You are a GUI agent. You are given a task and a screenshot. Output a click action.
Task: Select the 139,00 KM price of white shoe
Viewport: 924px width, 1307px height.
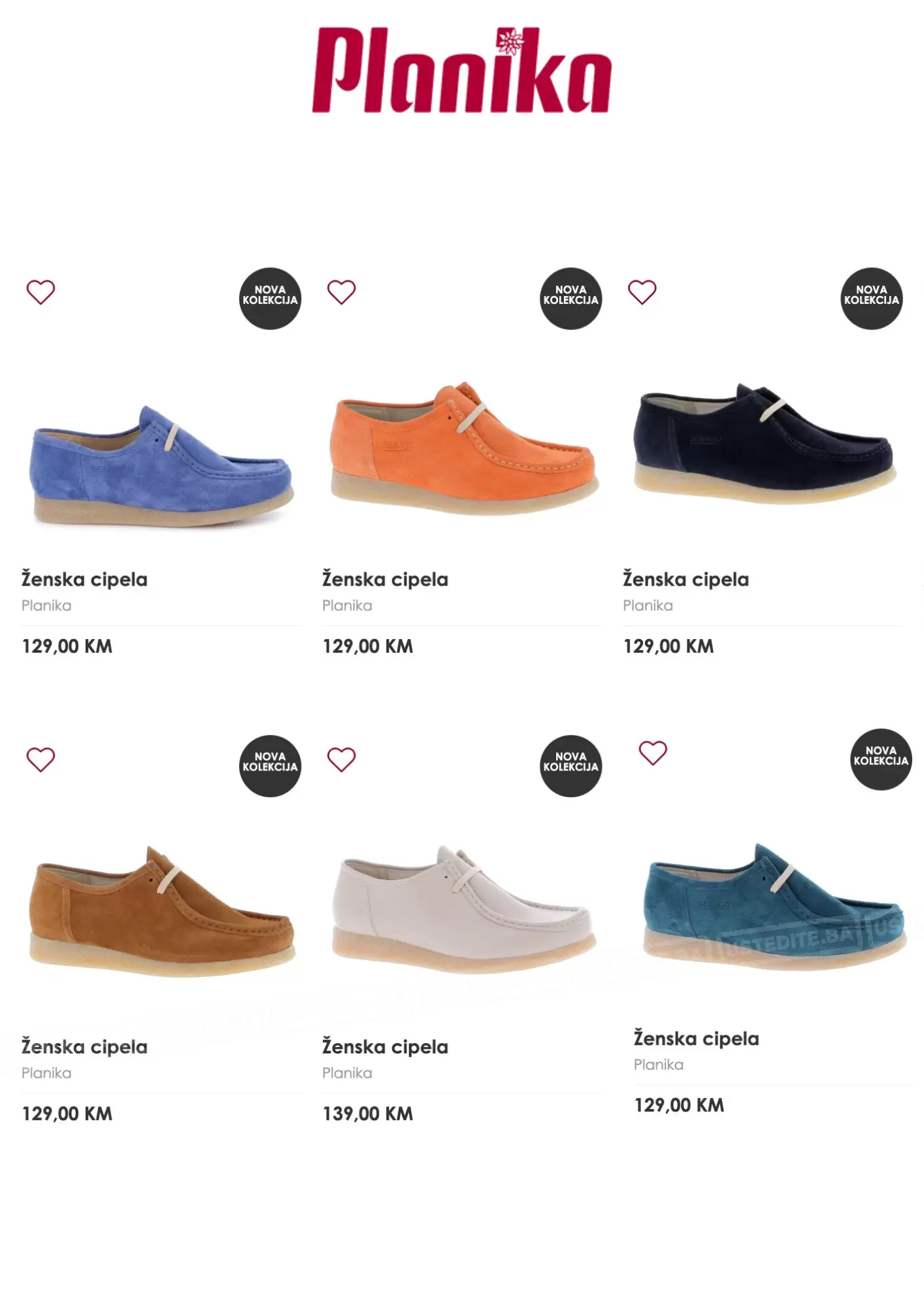(367, 1114)
